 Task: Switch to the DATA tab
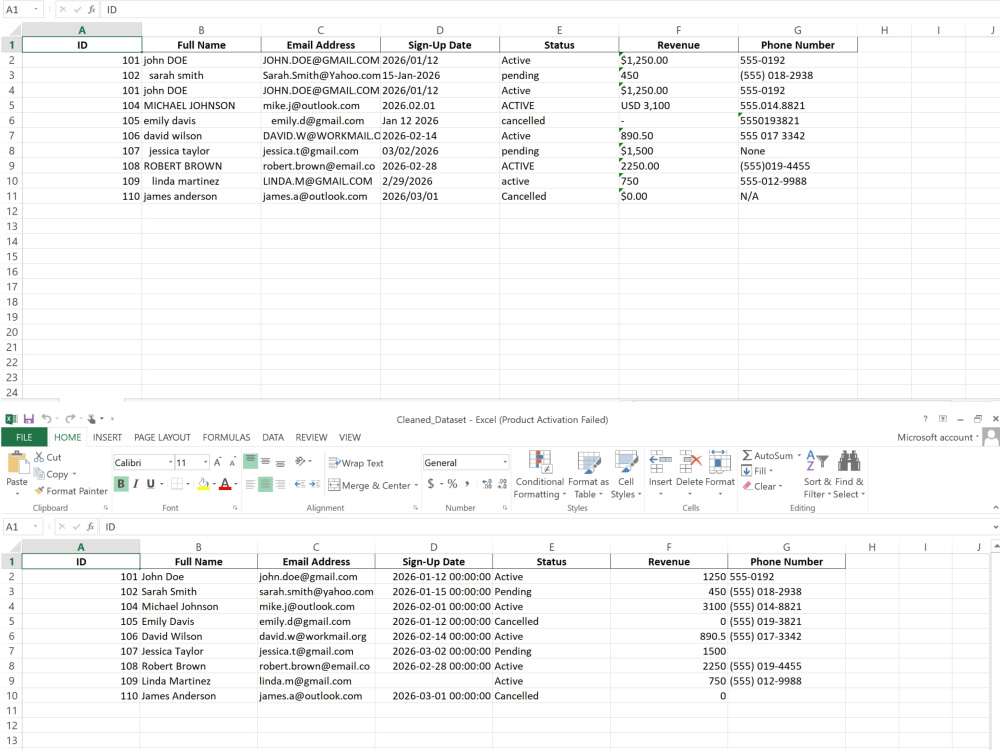click(x=273, y=437)
